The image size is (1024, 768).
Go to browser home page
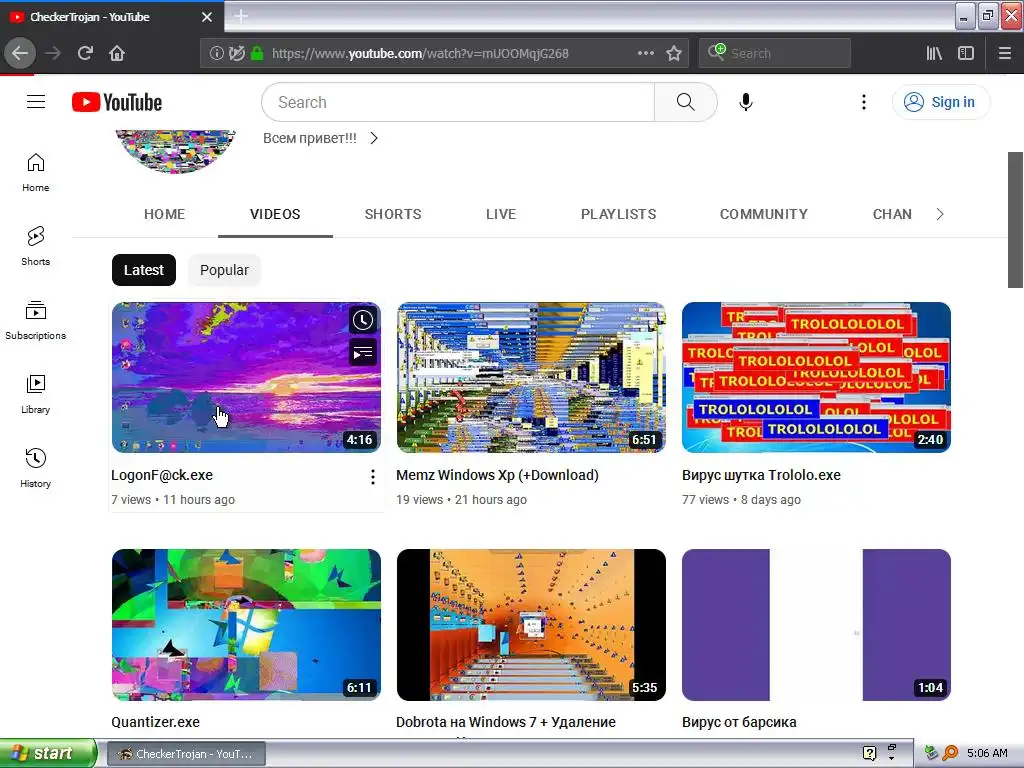tap(117, 53)
